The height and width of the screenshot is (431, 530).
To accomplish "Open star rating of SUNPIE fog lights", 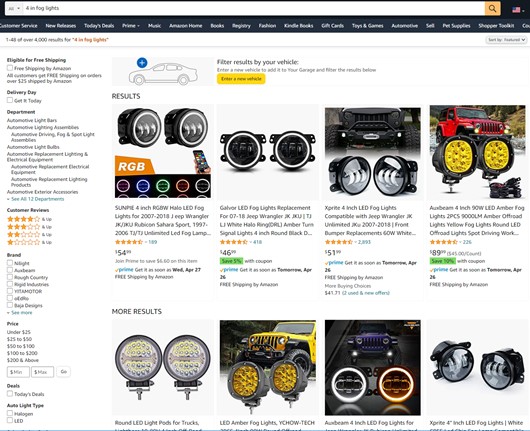I will click(x=129, y=242).
